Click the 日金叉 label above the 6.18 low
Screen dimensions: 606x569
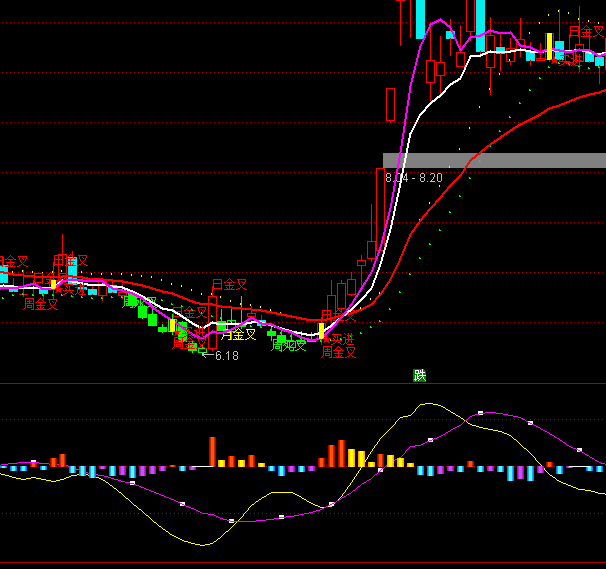pyautogui.click(x=229, y=285)
